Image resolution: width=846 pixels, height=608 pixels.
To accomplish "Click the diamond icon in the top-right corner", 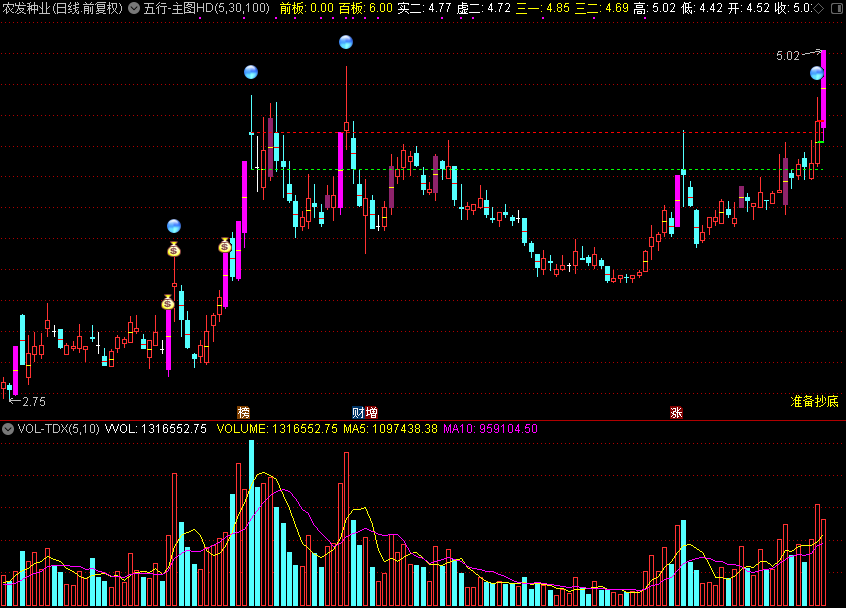I will 818,8.
